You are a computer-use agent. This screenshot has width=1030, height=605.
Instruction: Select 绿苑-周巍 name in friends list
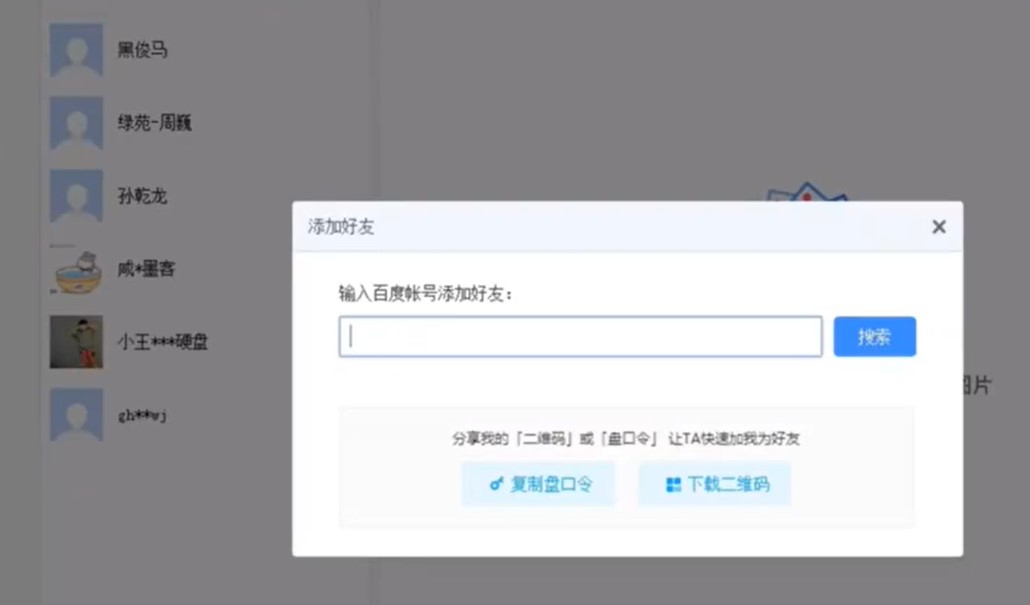154,123
